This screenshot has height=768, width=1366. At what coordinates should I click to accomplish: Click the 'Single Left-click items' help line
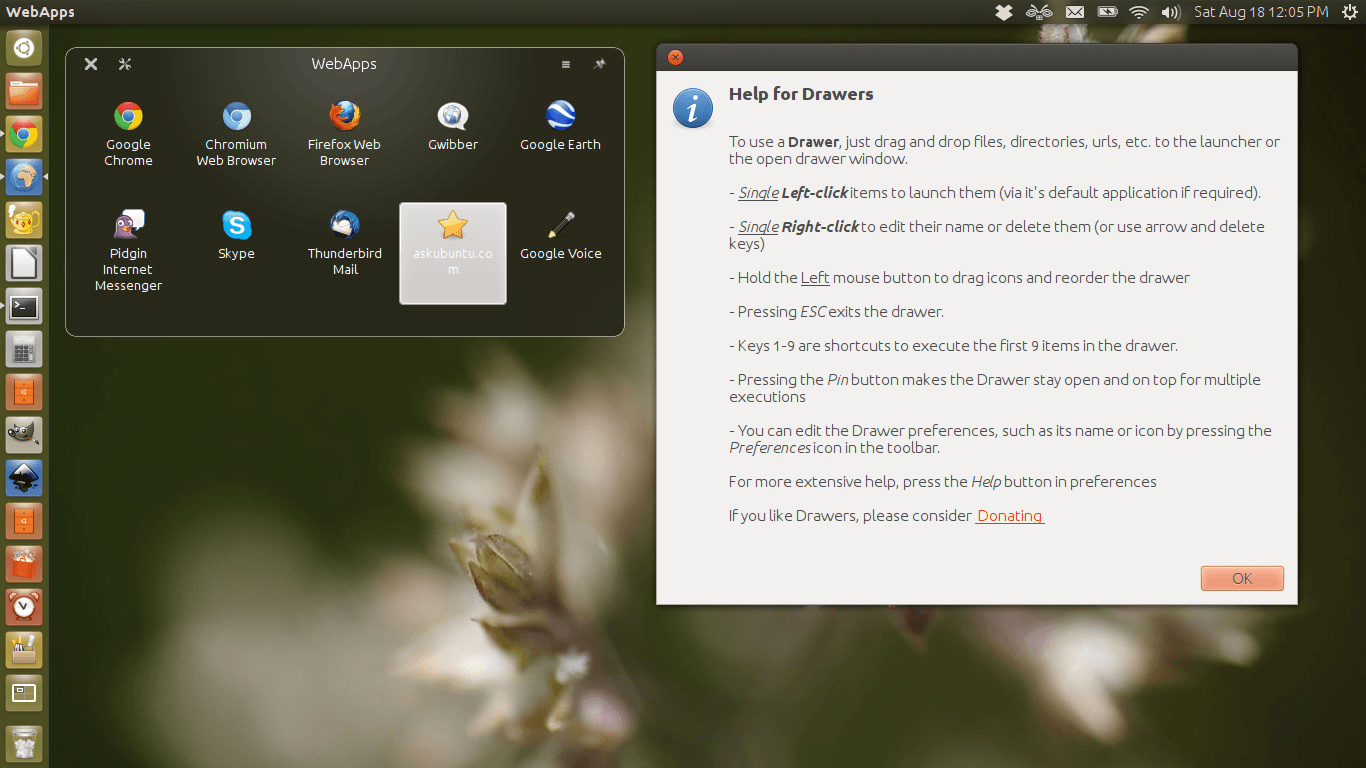[995, 193]
